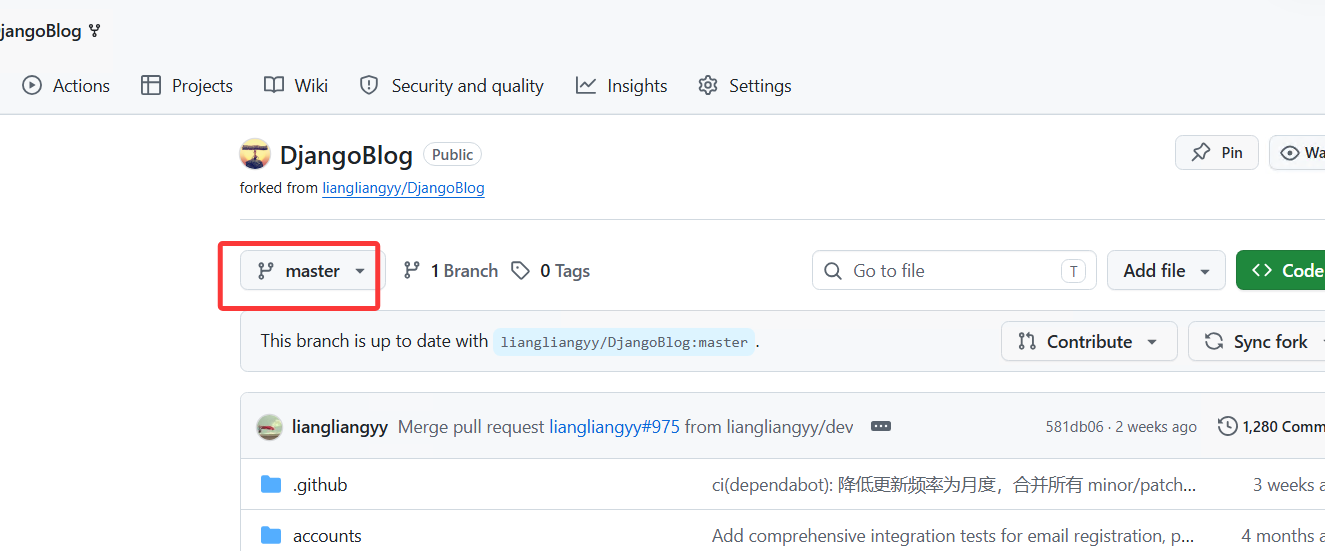The width and height of the screenshot is (1325, 551).
Task: Click the 'Merge pull request' commit message text
Action: (471, 427)
